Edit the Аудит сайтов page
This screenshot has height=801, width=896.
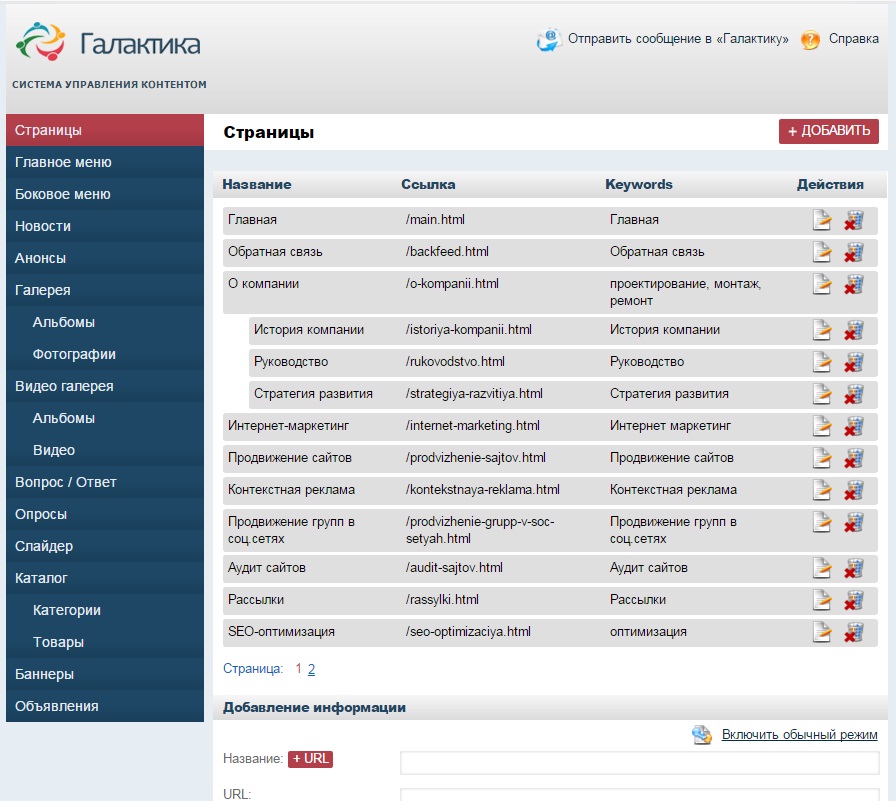click(x=822, y=567)
